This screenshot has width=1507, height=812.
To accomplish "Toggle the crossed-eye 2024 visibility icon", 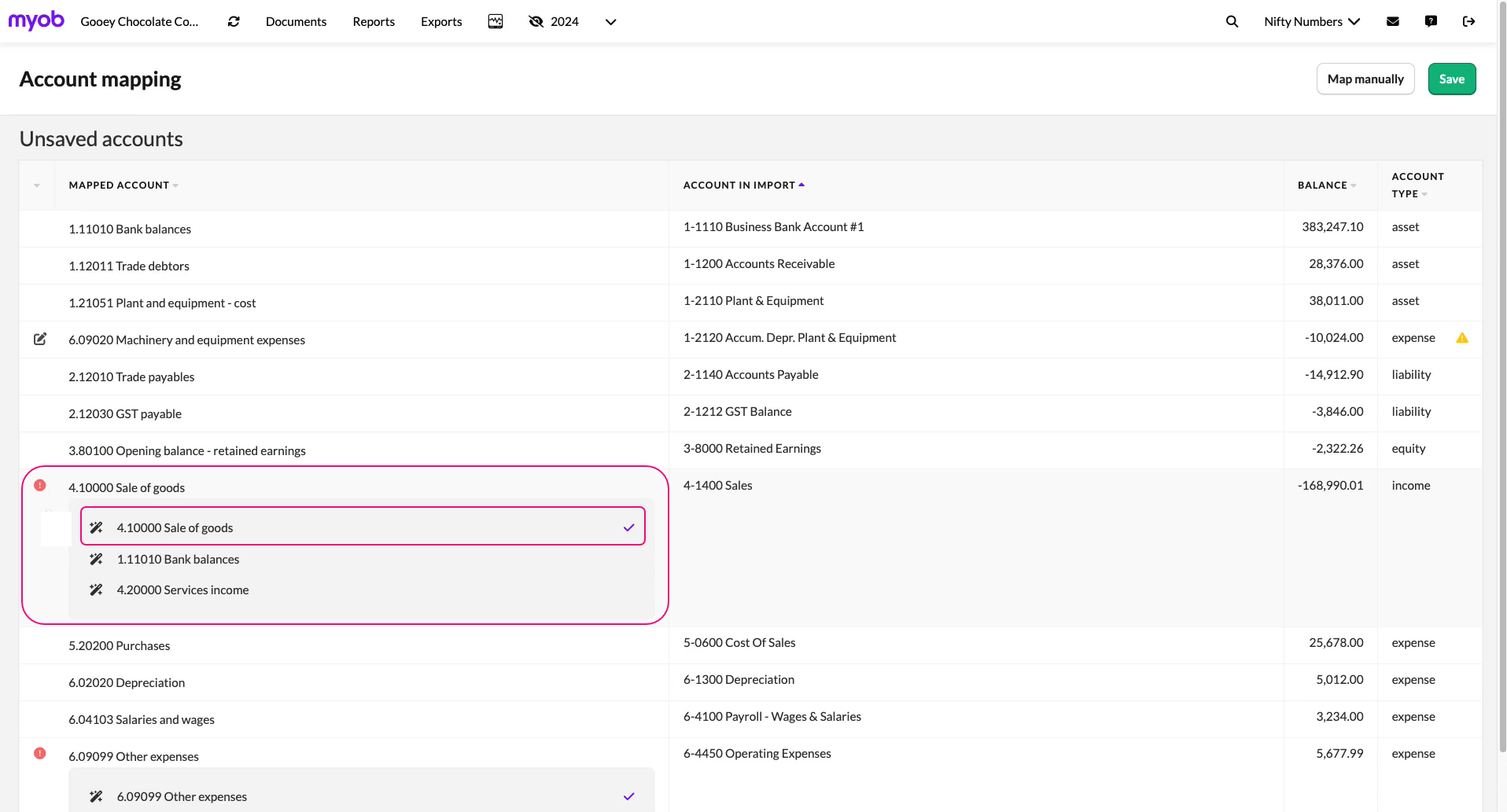I will click(536, 22).
